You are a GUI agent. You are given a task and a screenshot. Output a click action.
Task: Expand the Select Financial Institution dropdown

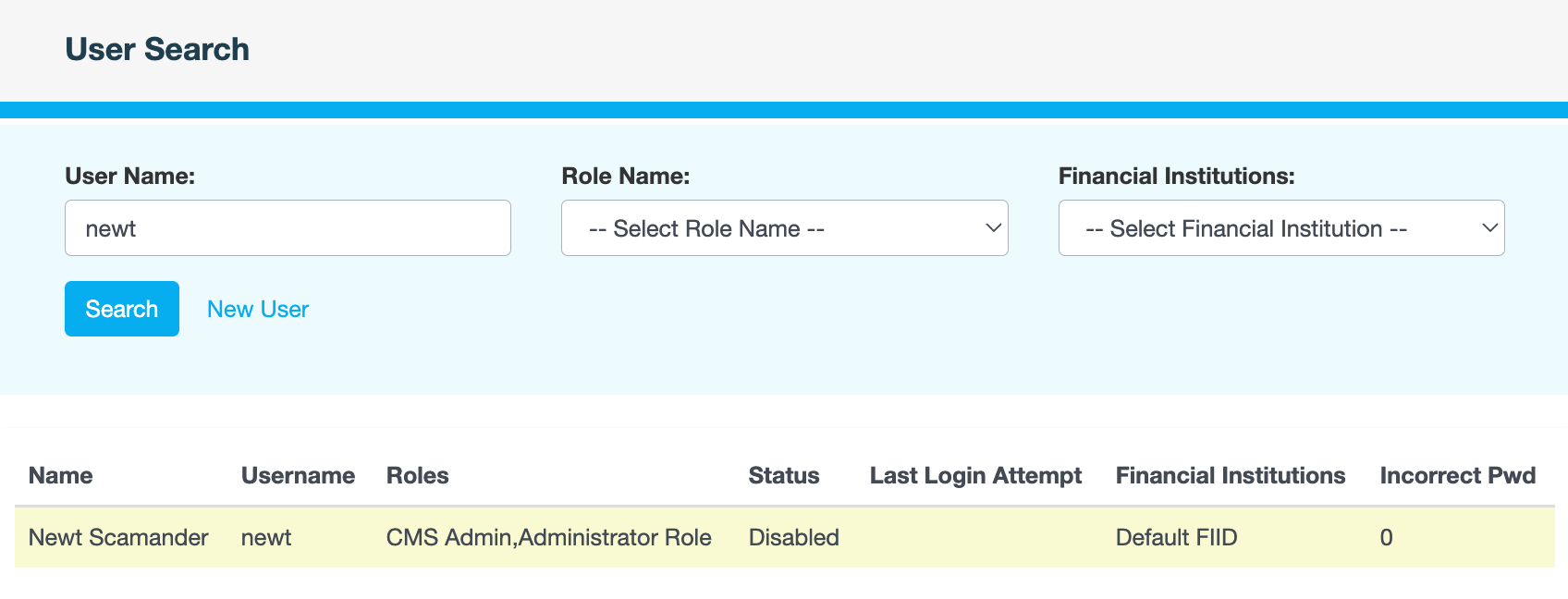tap(1280, 228)
